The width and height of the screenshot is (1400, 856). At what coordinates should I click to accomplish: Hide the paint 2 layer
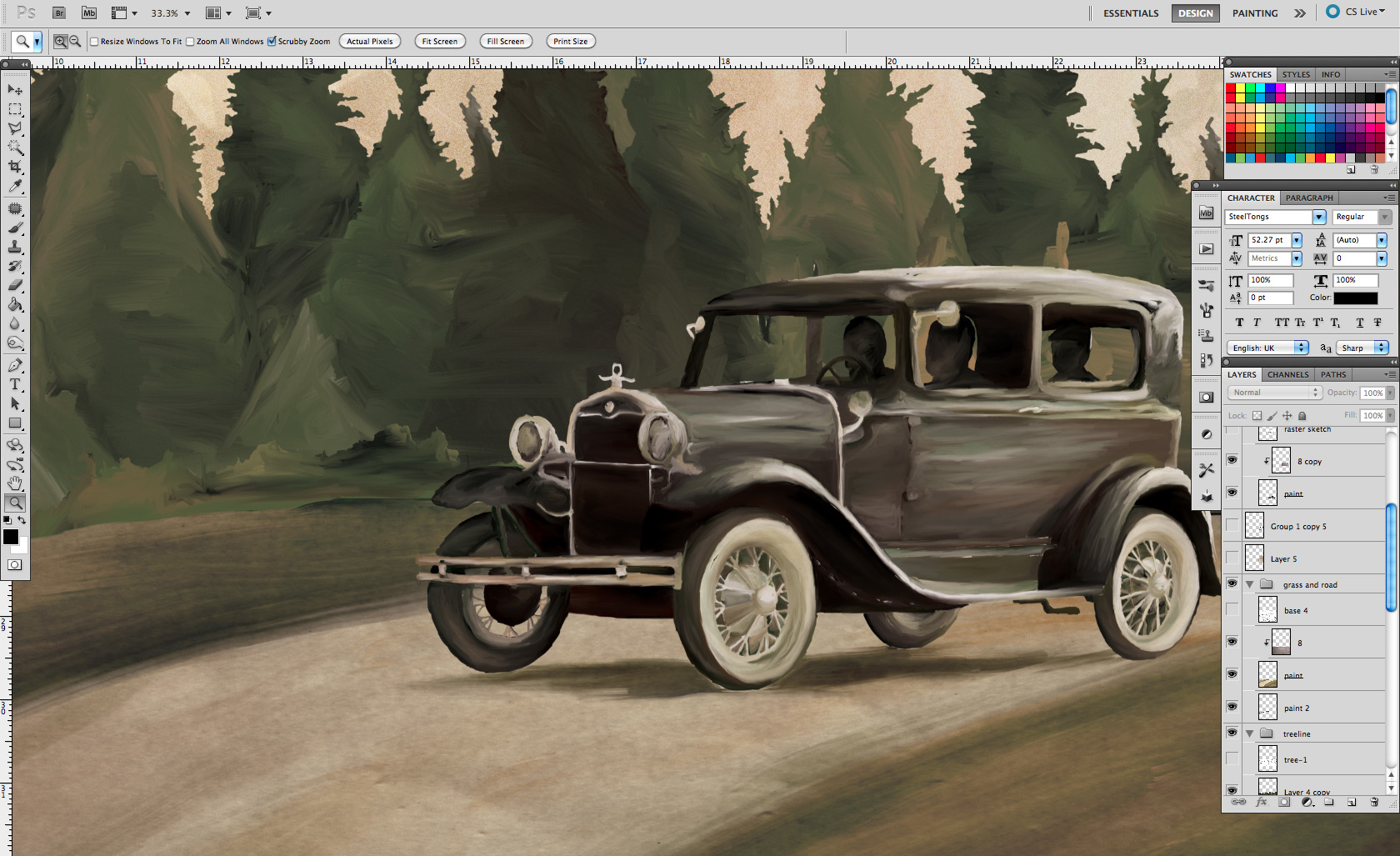[1232, 707]
